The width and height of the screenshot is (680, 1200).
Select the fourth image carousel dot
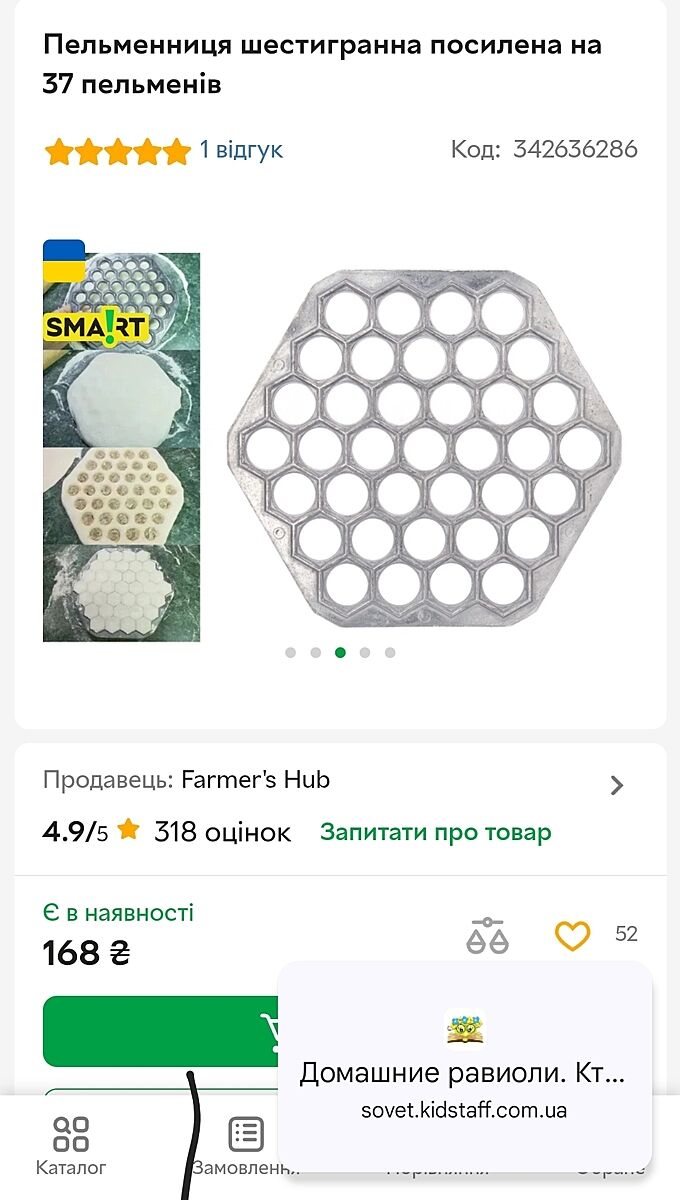coord(365,652)
